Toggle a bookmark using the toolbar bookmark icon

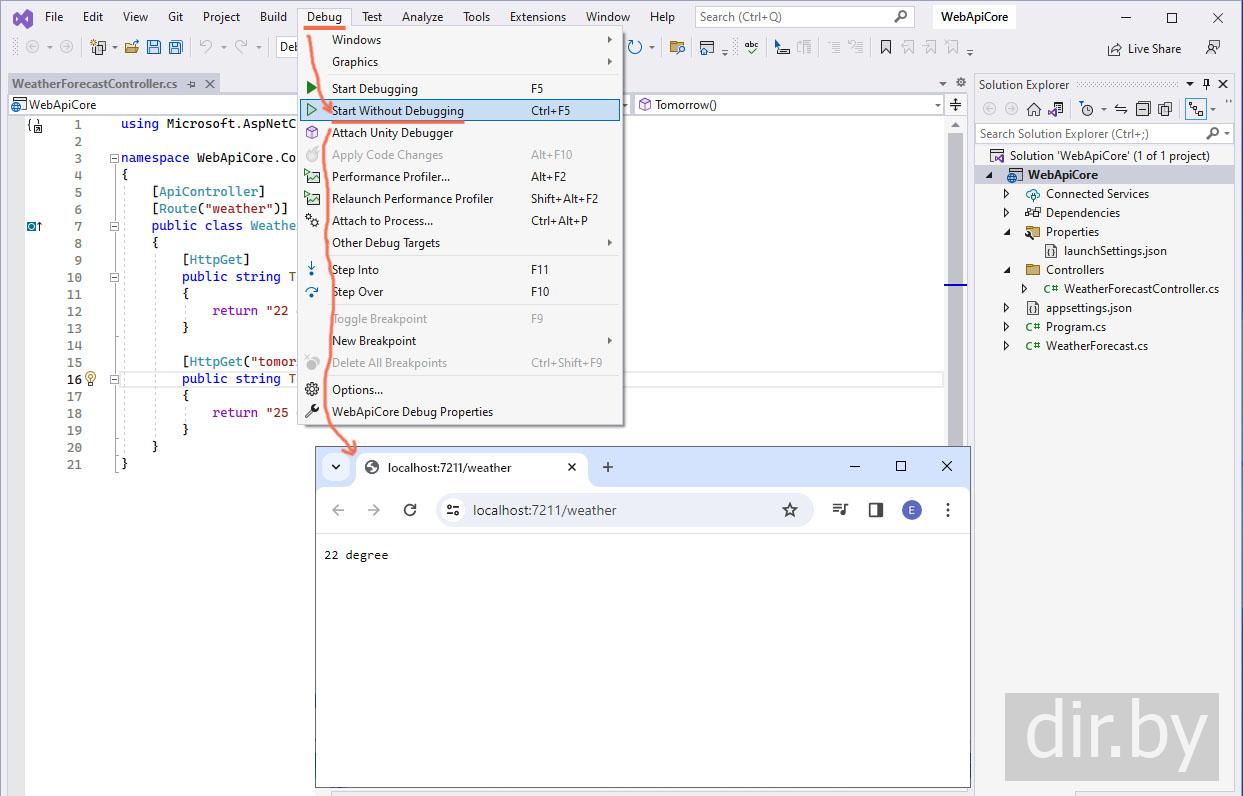coord(886,47)
